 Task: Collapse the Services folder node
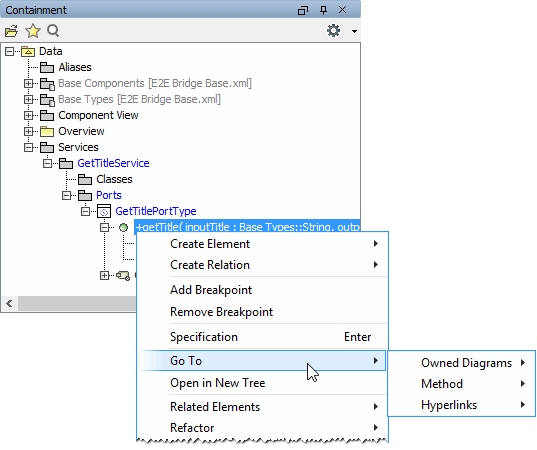click(28, 147)
